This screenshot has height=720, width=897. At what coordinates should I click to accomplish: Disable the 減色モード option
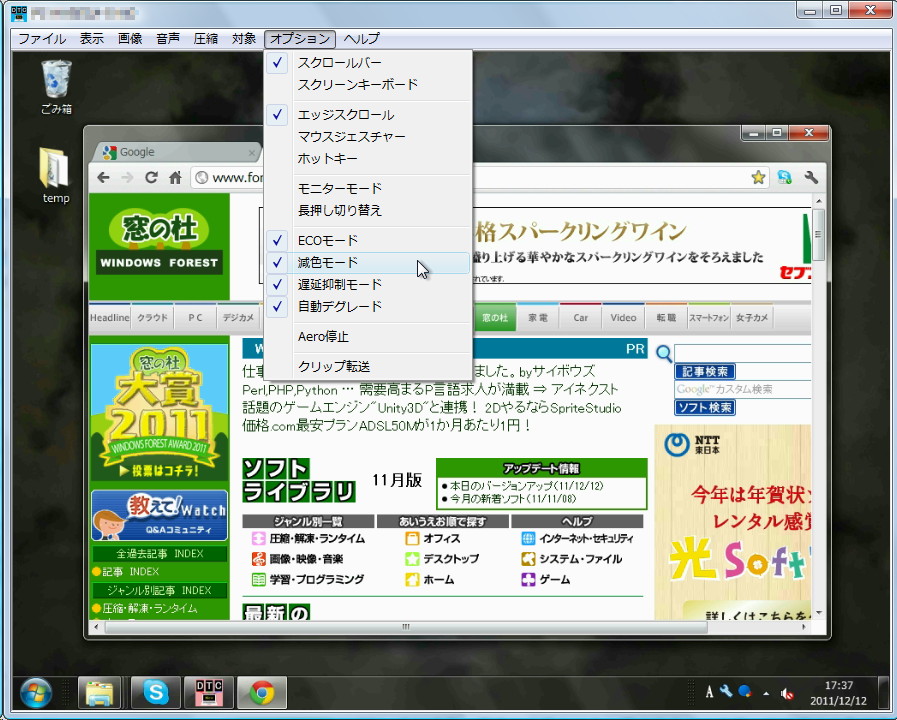pos(330,262)
